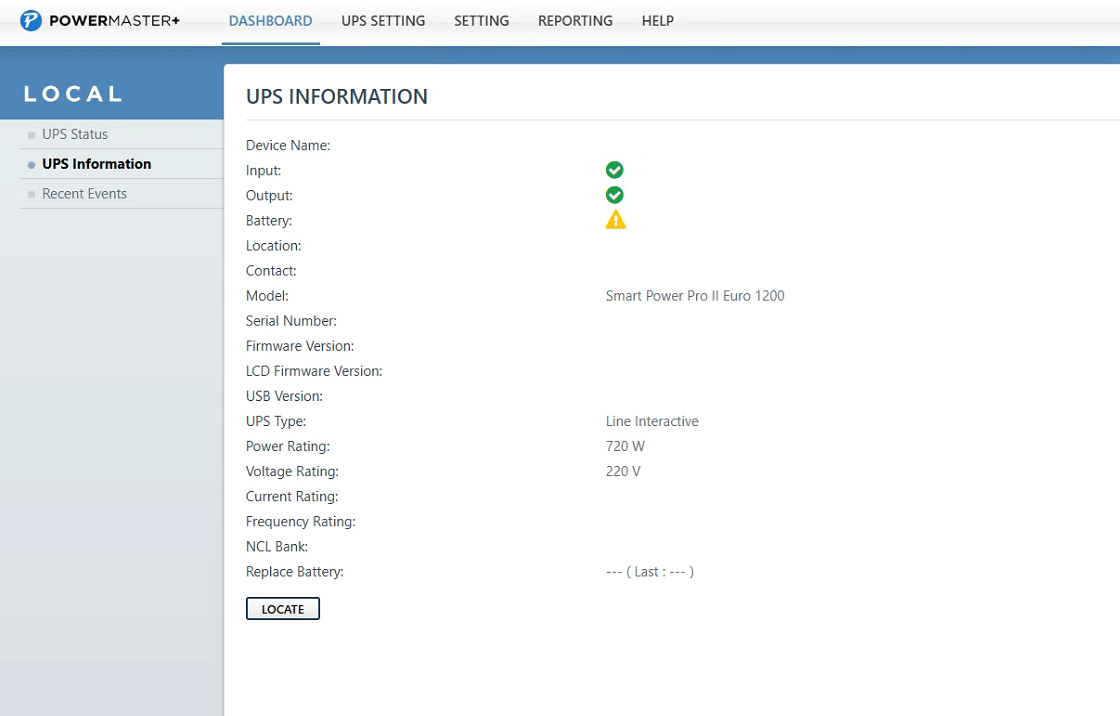Open the Help menu

[x=657, y=21]
